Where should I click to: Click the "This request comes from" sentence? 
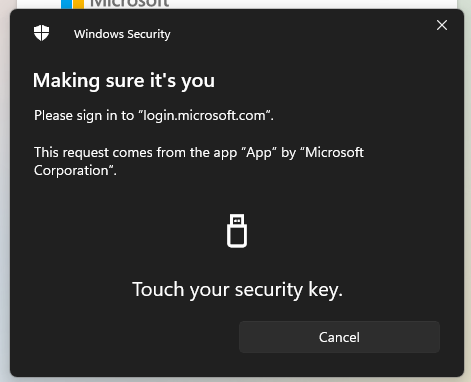pyautogui.click(x=199, y=161)
